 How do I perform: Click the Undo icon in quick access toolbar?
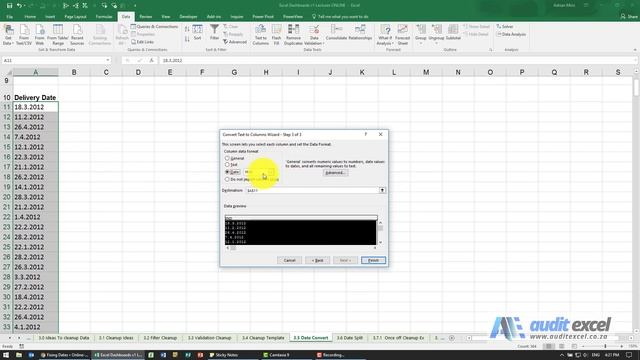point(19,6)
